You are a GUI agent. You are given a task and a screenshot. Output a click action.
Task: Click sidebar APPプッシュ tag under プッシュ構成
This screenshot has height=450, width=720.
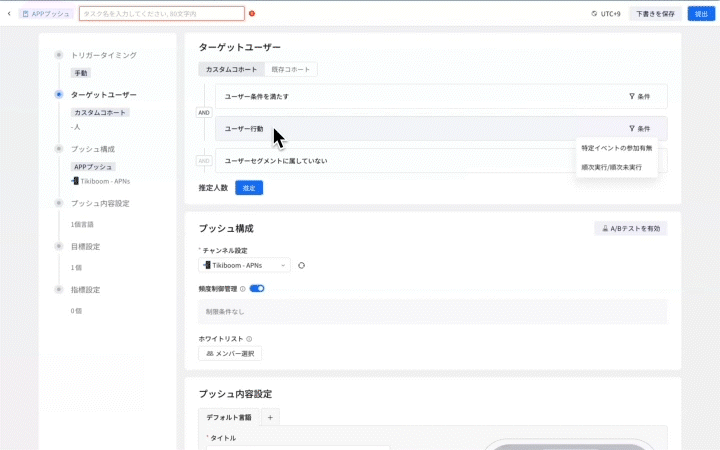click(x=93, y=167)
